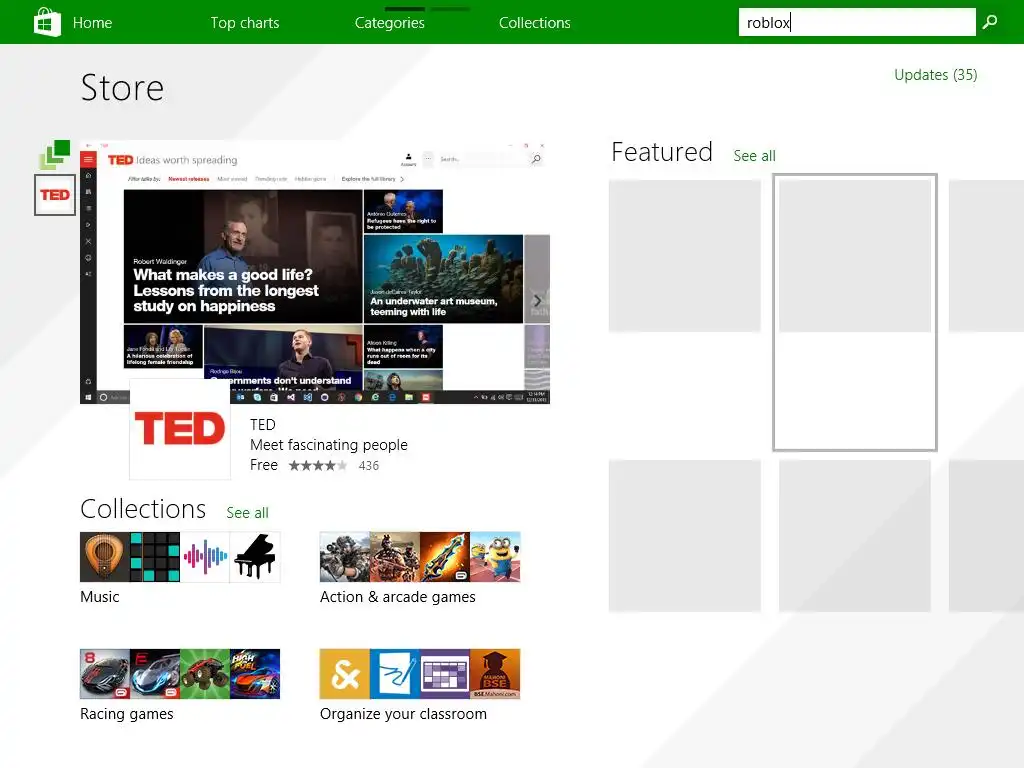Viewport: 1024px width, 768px height.
Task: Click the TED star rating
Action: click(317, 466)
